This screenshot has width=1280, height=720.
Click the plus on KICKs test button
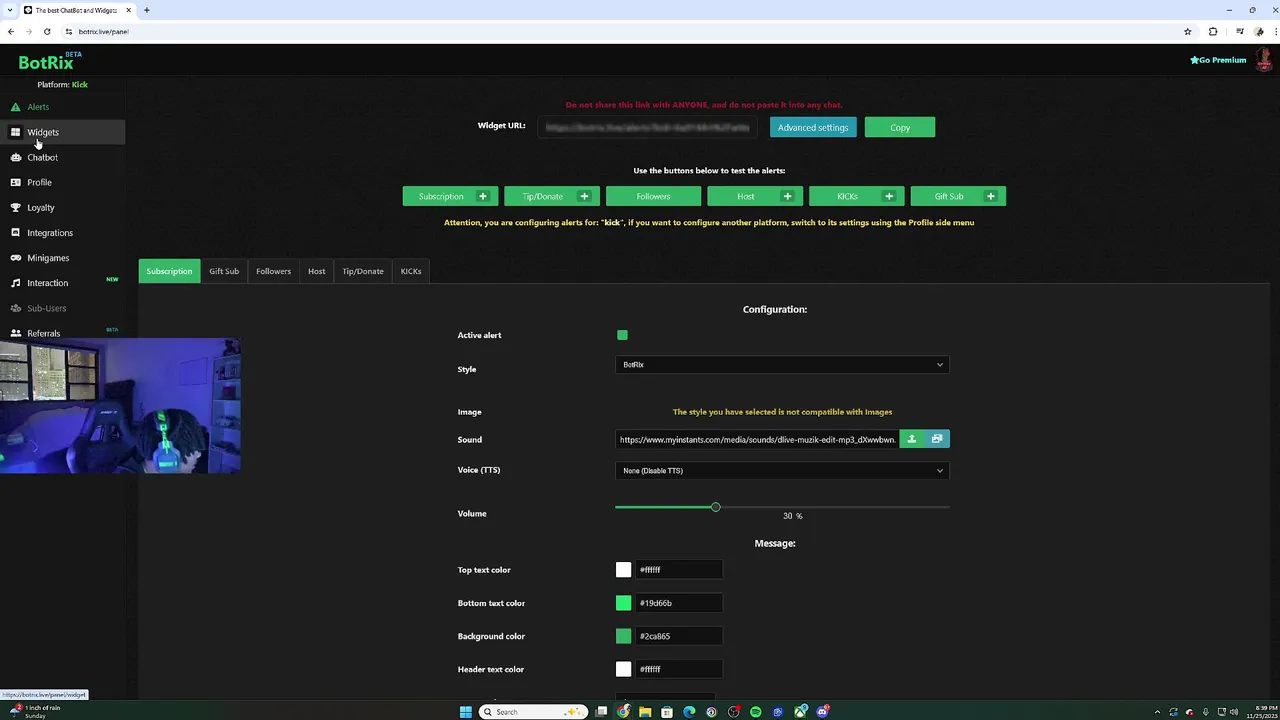pyautogui.click(x=889, y=196)
